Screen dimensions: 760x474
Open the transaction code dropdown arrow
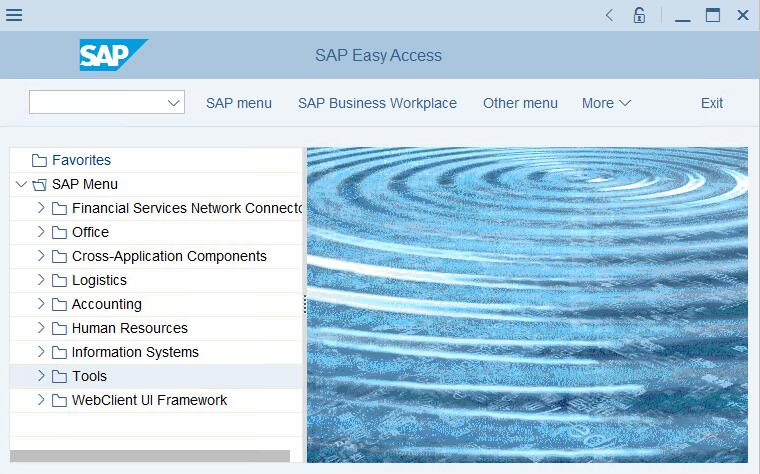173,103
